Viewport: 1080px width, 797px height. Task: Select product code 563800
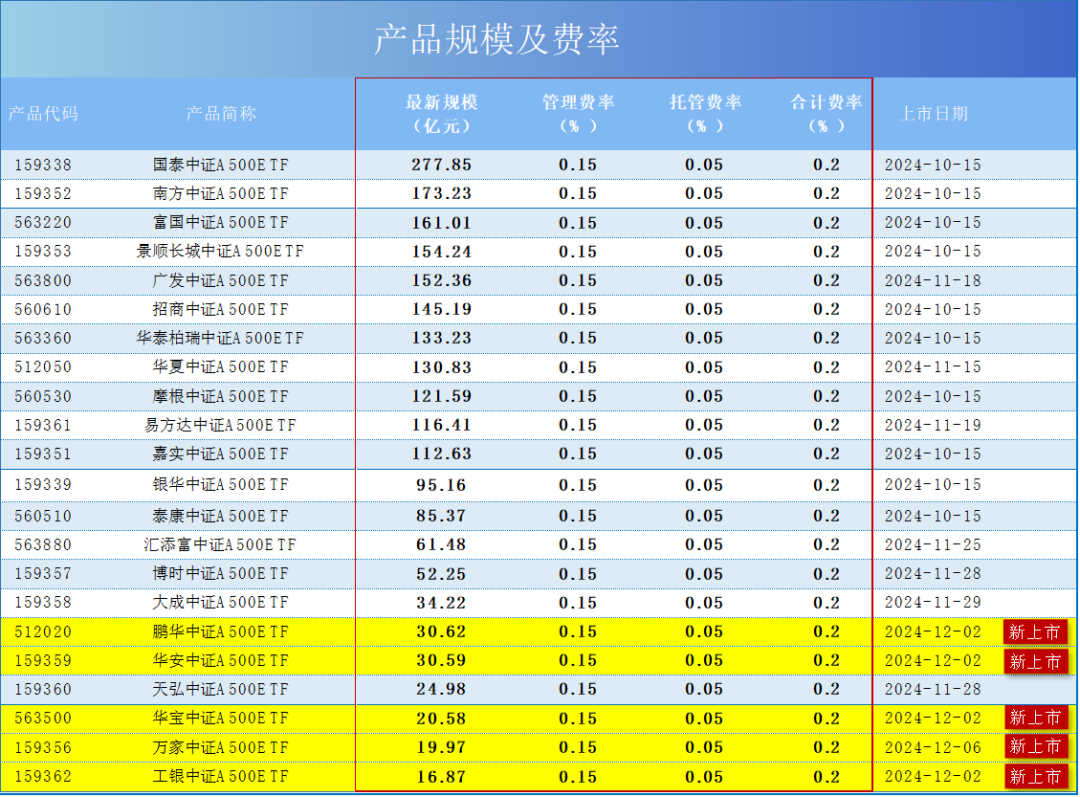click(x=43, y=281)
